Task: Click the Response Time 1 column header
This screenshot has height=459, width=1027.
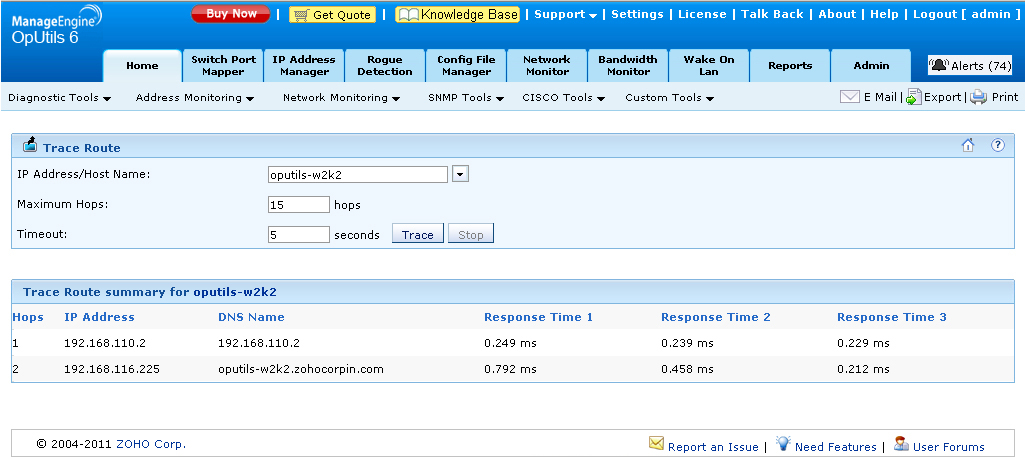Action: (x=538, y=317)
